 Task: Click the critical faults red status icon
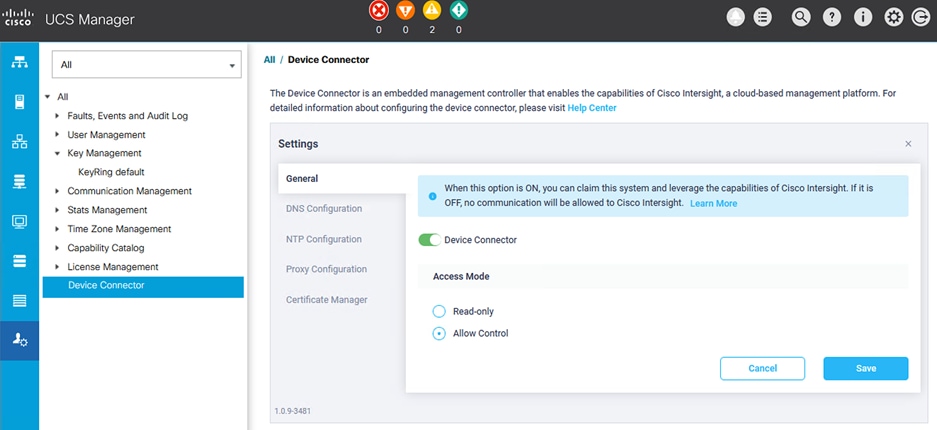(x=379, y=11)
